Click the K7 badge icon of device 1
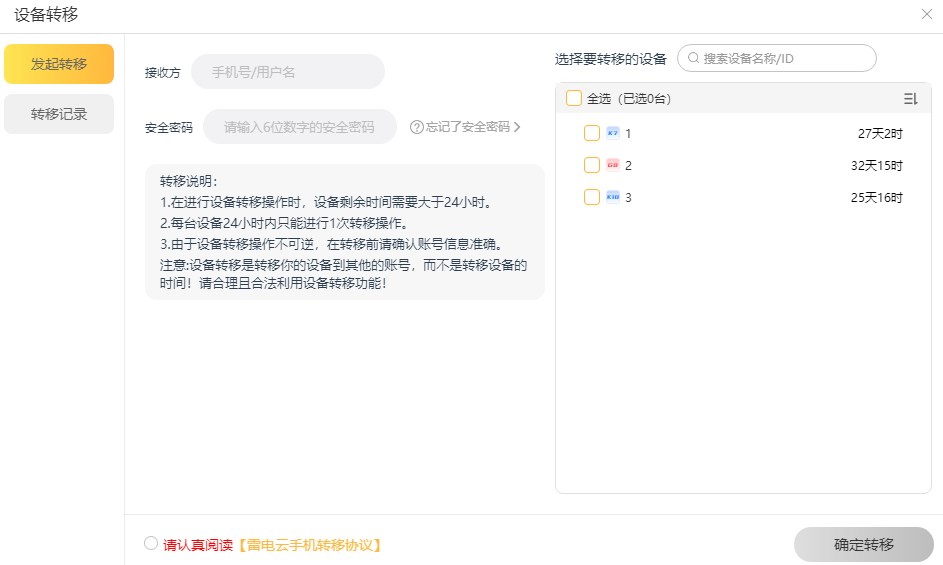The image size is (943, 565). coord(613,132)
